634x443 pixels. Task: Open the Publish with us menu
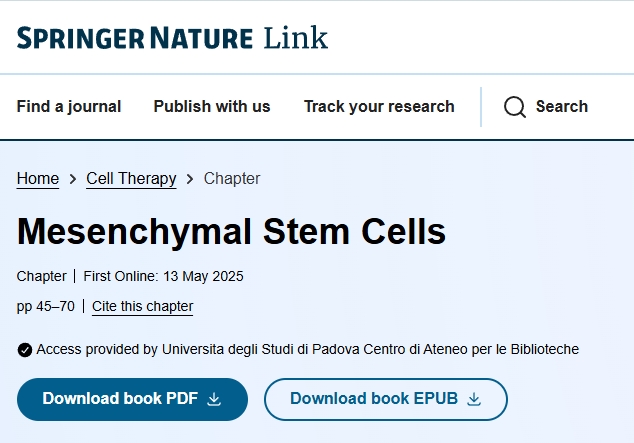coord(212,106)
